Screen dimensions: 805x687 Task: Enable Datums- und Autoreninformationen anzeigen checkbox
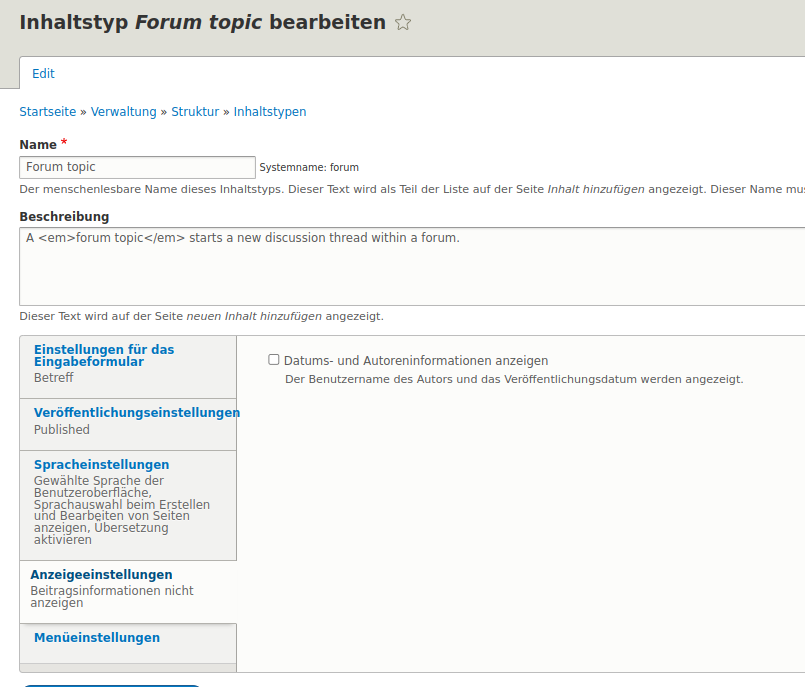click(274, 360)
